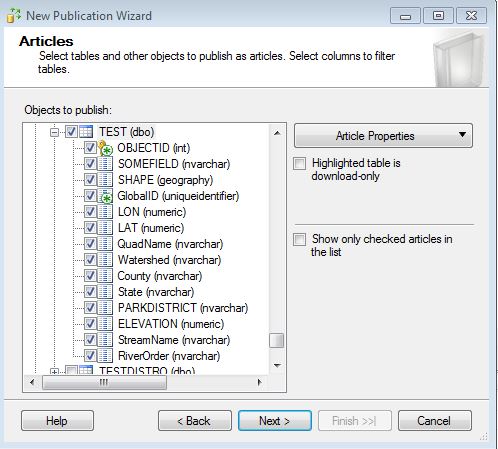Click the vertical scrollbar down arrow
Image resolution: width=498 pixels, height=449 pixels.
(277, 366)
